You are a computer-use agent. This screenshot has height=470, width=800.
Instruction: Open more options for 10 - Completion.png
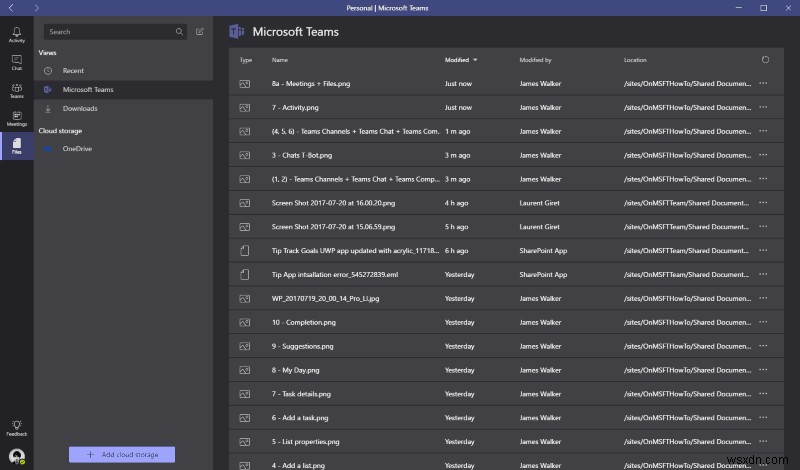click(763, 322)
